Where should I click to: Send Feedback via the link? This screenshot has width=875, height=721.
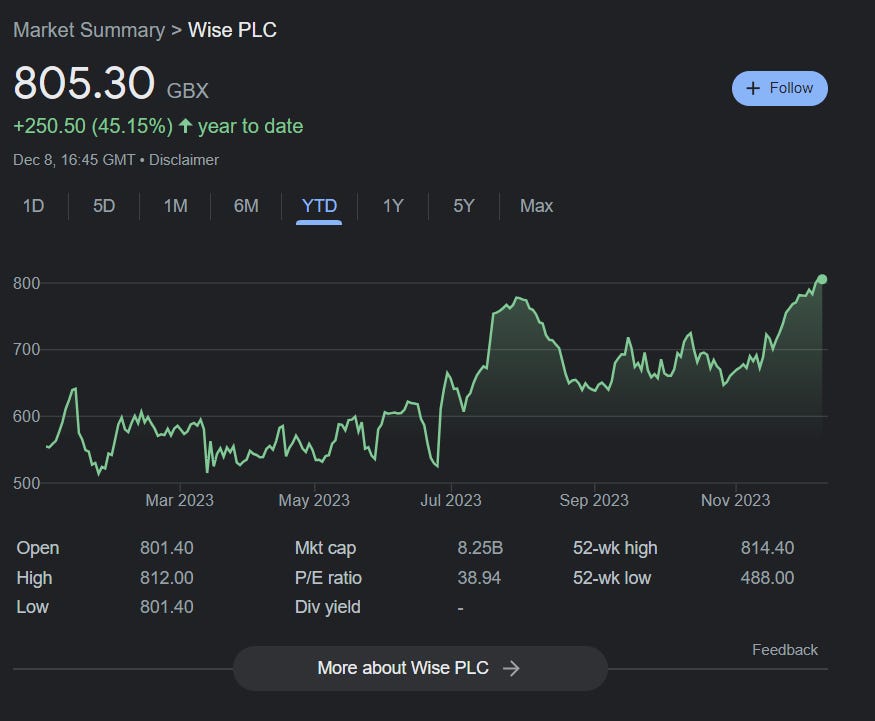[785, 650]
